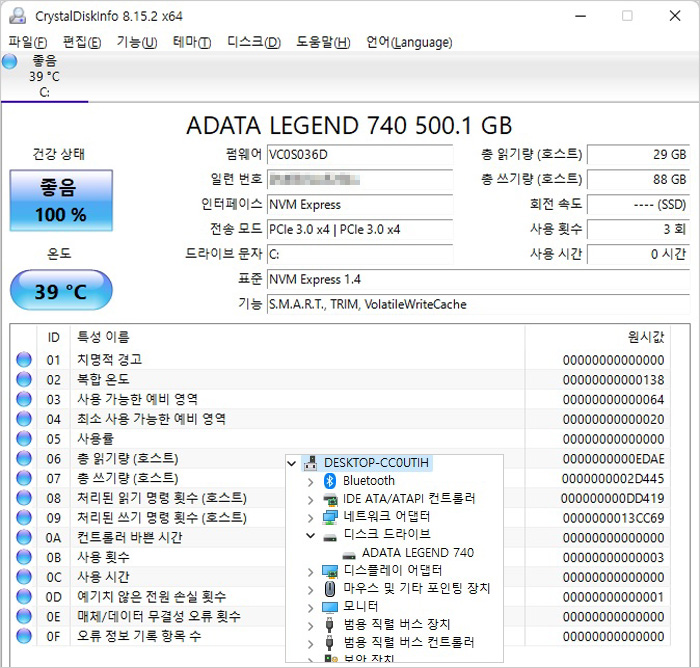Expand the IDE ATA/ATAPI 컨트롤러 category
This screenshot has width=700, height=668.
pos(311,500)
